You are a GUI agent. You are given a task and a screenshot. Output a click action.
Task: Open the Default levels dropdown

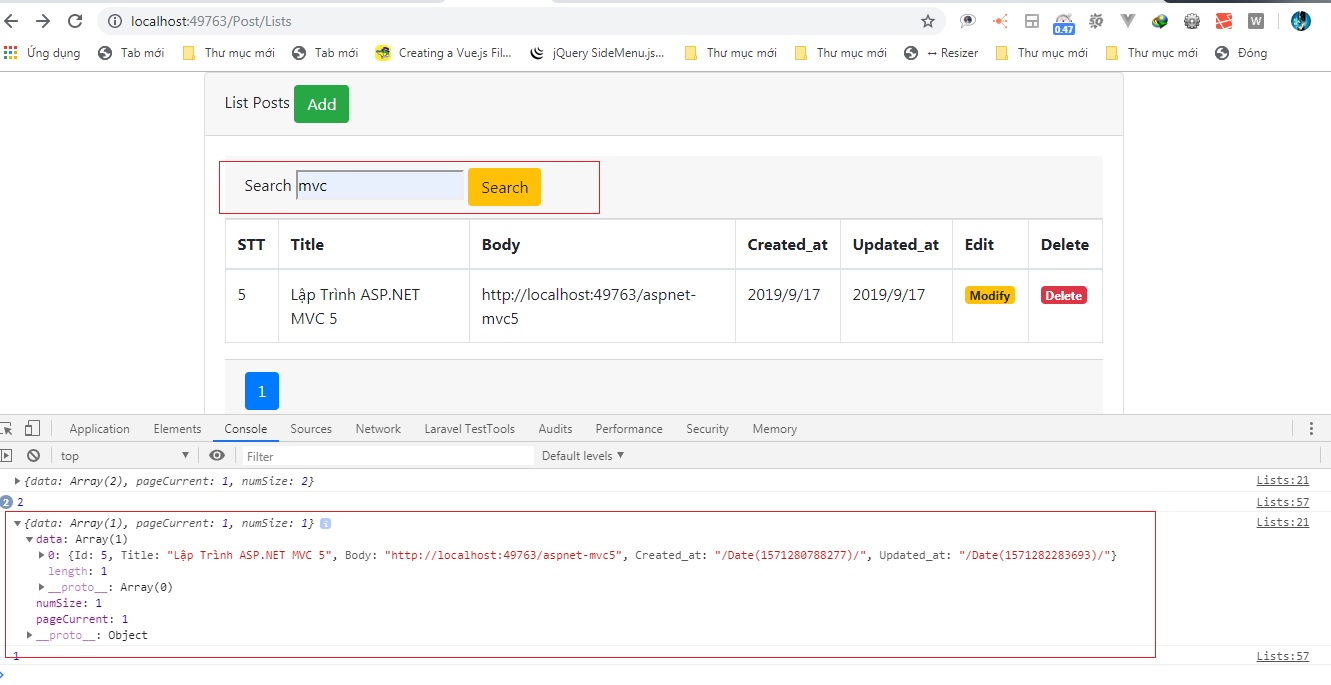click(x=583, y=456)
